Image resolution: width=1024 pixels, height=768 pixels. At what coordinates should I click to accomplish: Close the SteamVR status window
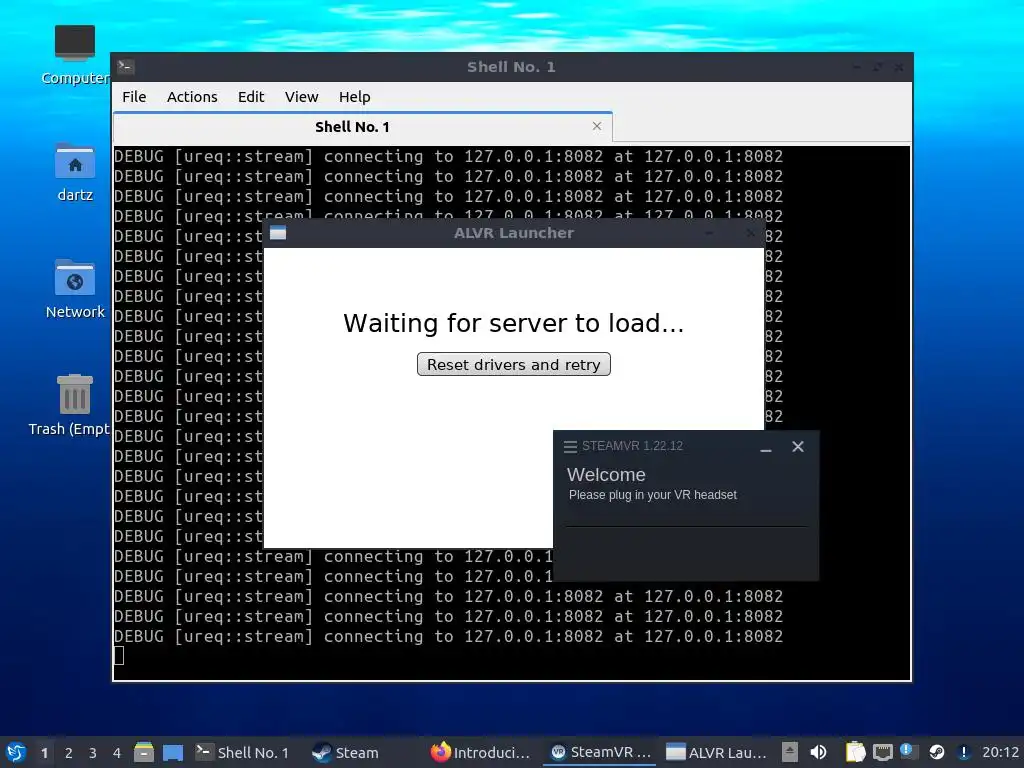coord(797,447)
